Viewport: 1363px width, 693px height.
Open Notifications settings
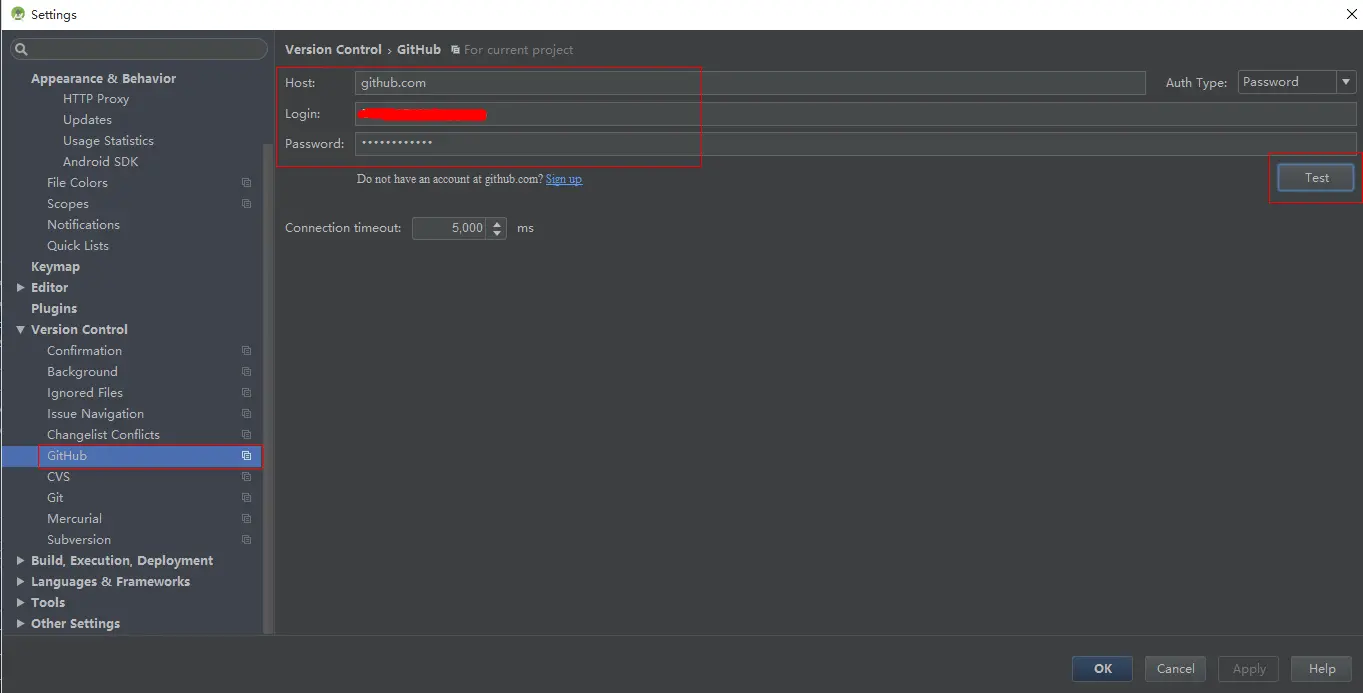[83, 225]
